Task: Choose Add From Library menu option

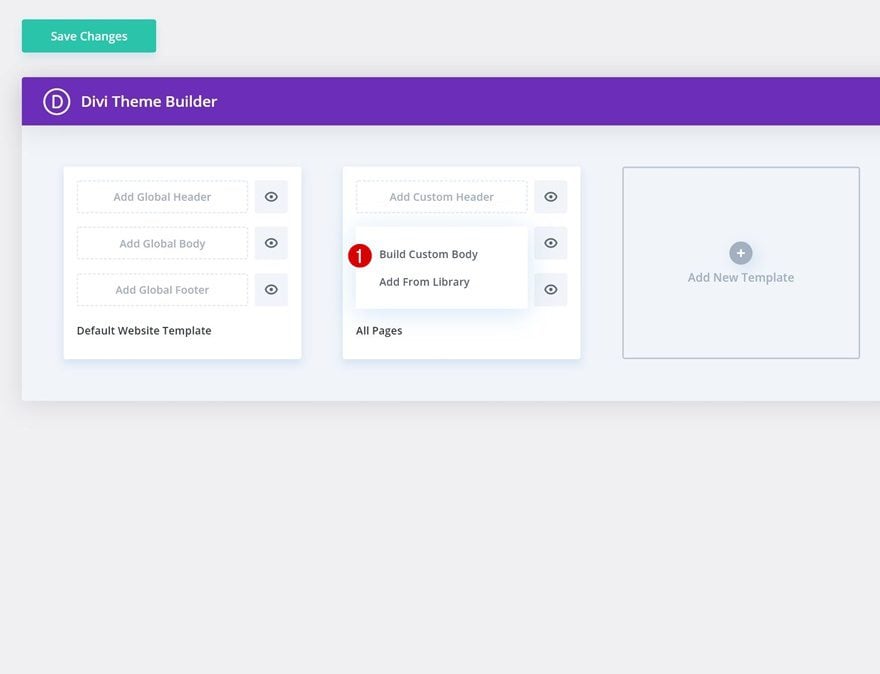Action: (x=424, y=282)
